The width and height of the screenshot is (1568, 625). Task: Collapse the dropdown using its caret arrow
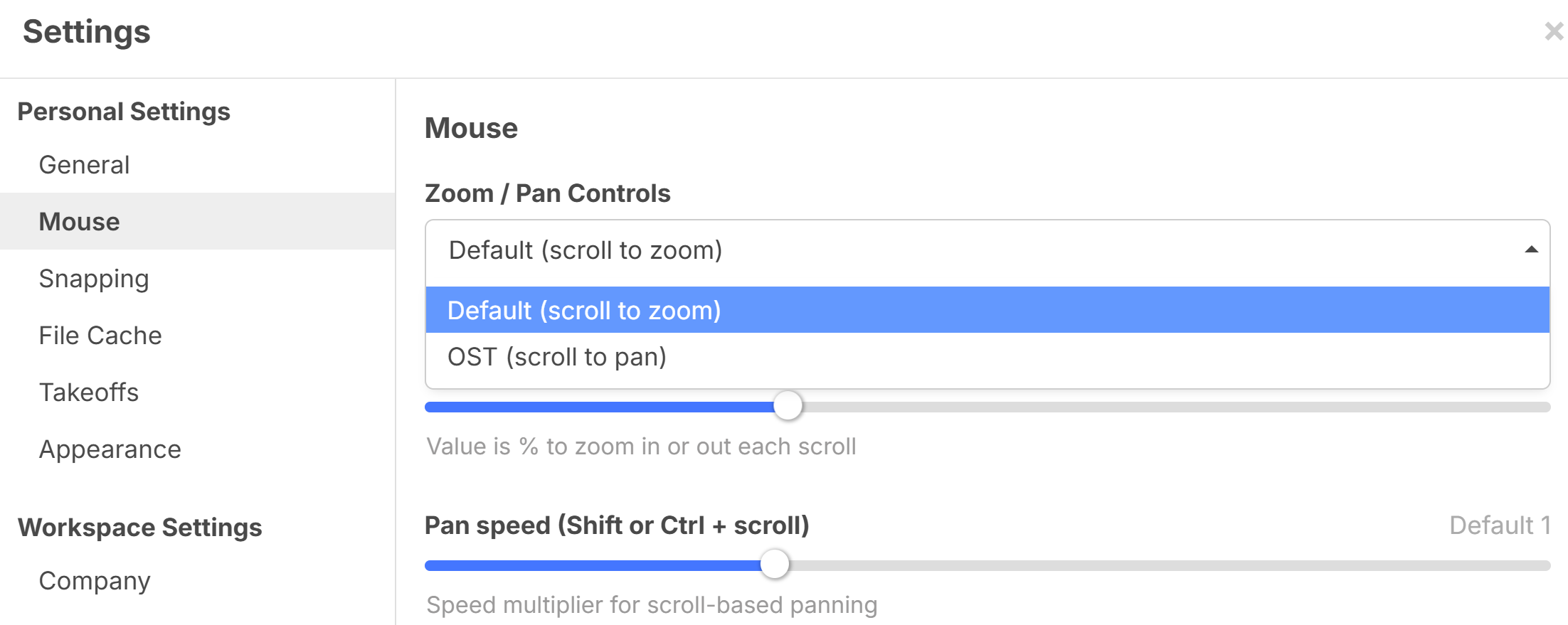point(1531,250)
